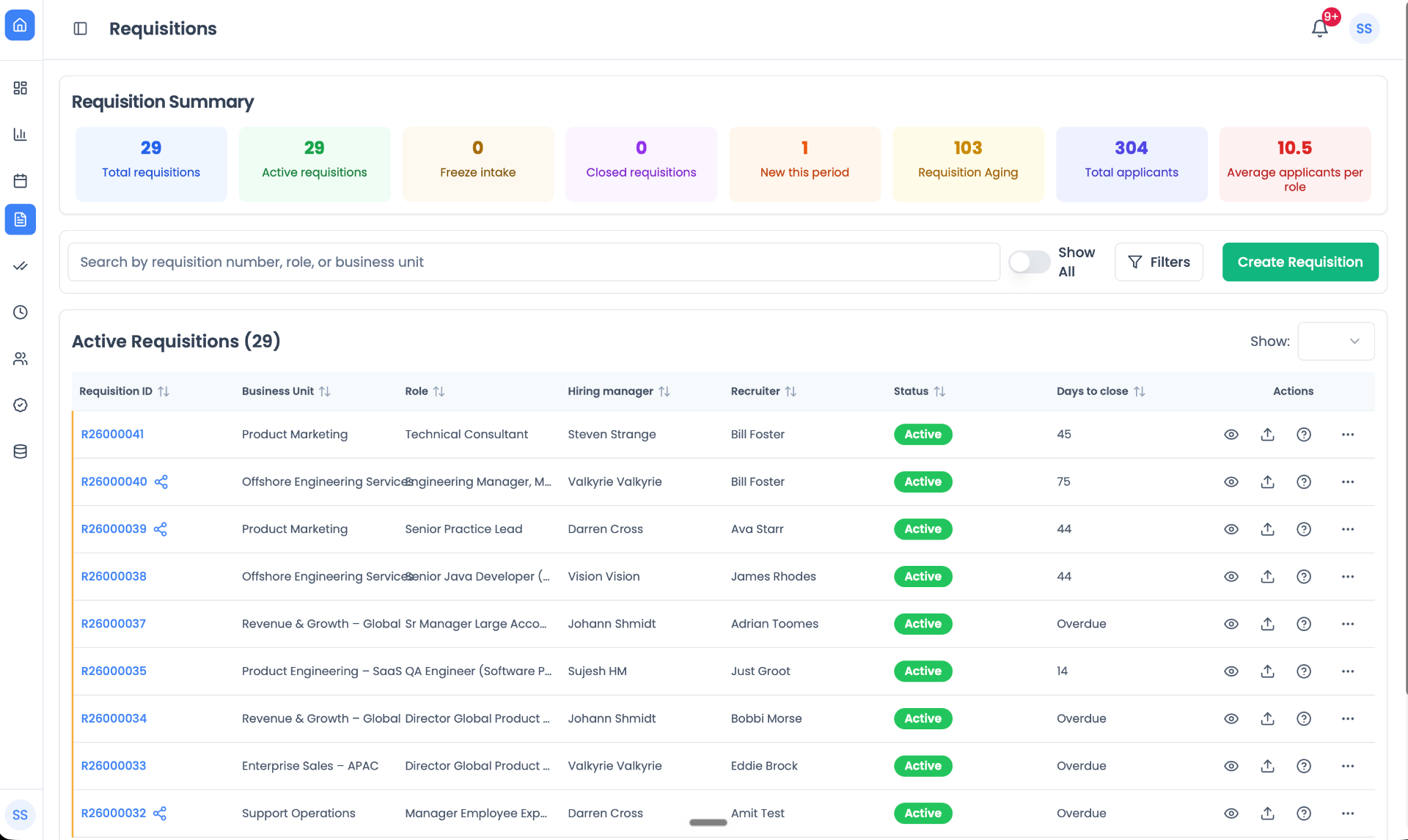Viewport: 1408px width, 840px height.
Task: Open the double-check approvals sidebar icon
Action: pos(21,266)
